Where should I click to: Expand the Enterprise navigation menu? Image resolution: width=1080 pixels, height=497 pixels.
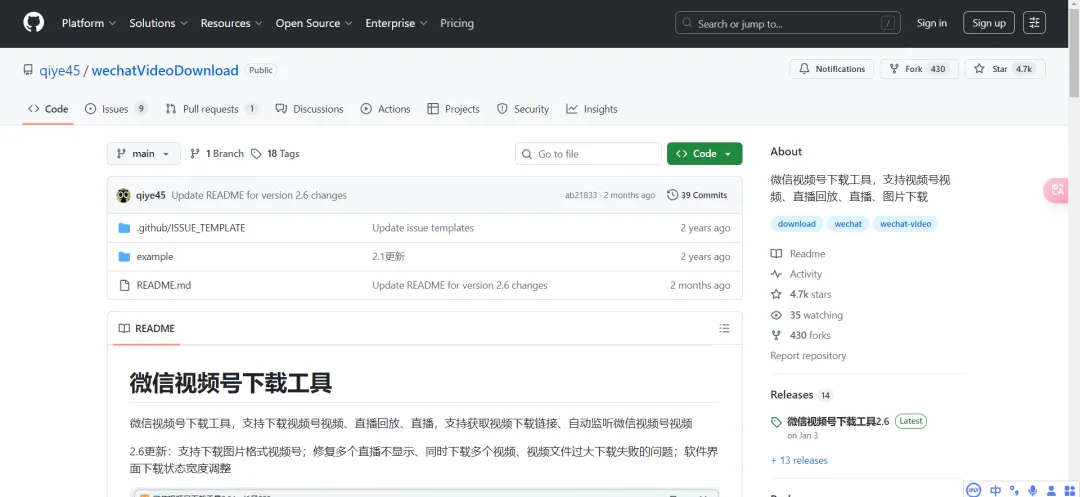tap(396, 23)
